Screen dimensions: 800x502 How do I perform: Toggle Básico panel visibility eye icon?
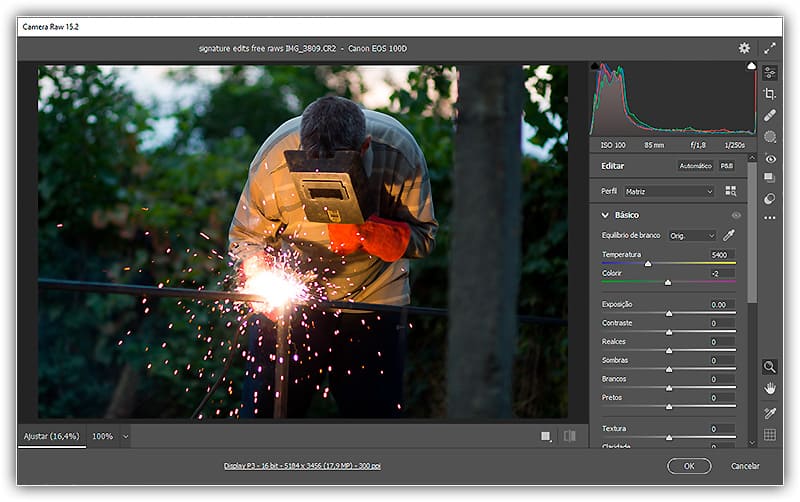point(736,215)
